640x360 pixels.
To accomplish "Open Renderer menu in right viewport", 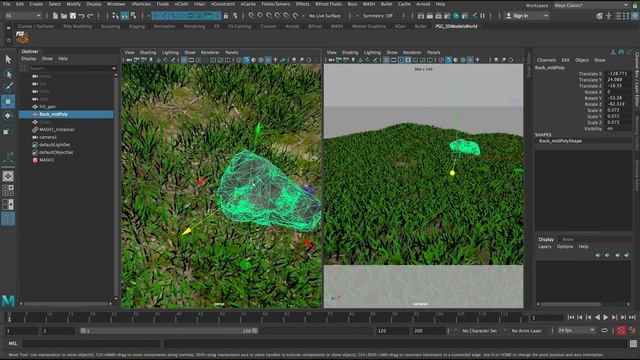I will tap(412, 52).
